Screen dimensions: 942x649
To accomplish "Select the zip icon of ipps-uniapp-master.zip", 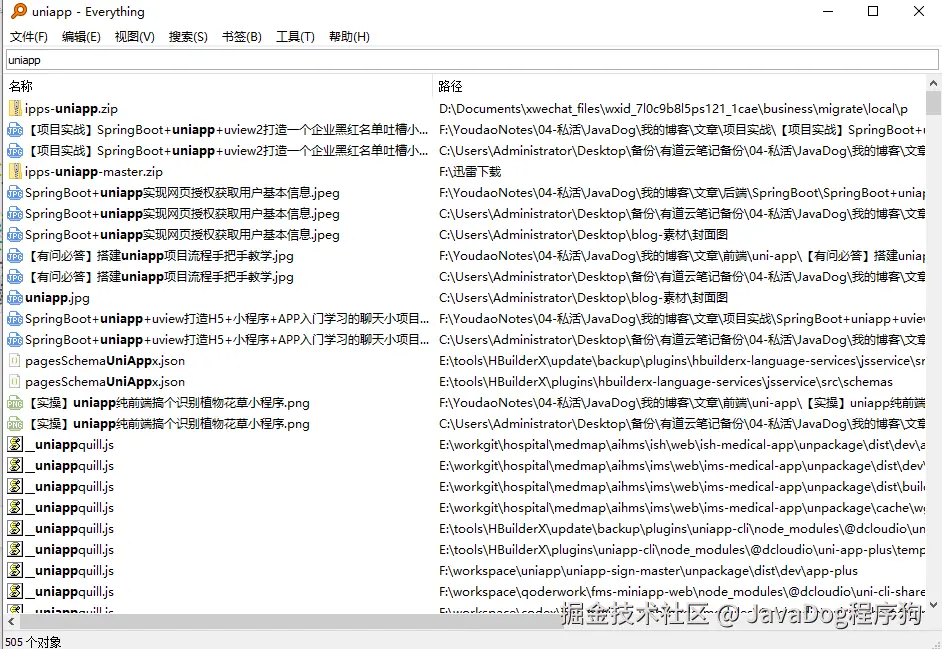I will 15,172.
